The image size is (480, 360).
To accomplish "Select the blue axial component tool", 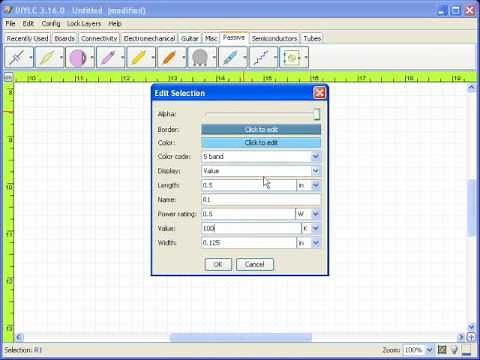I will [x=231, y=57].
